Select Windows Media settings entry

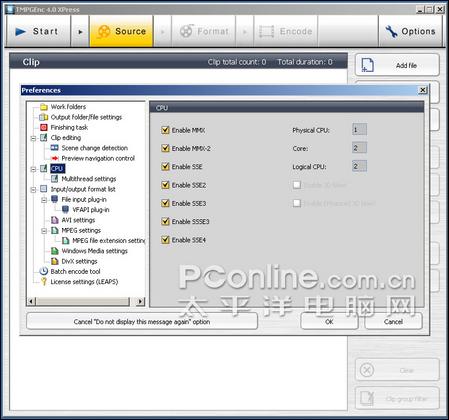point(94,251)
